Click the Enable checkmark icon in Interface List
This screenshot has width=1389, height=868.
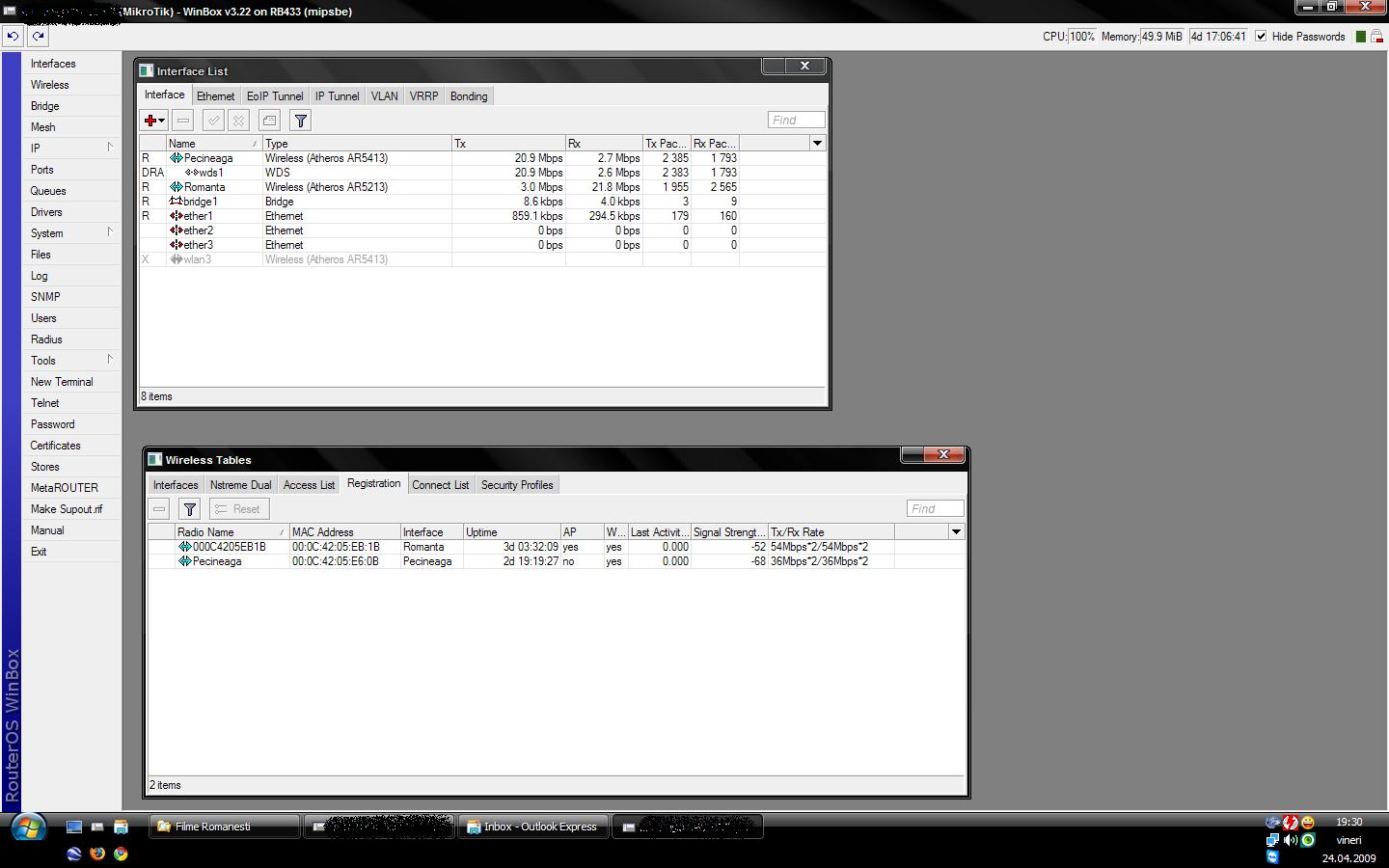point(213,121)
